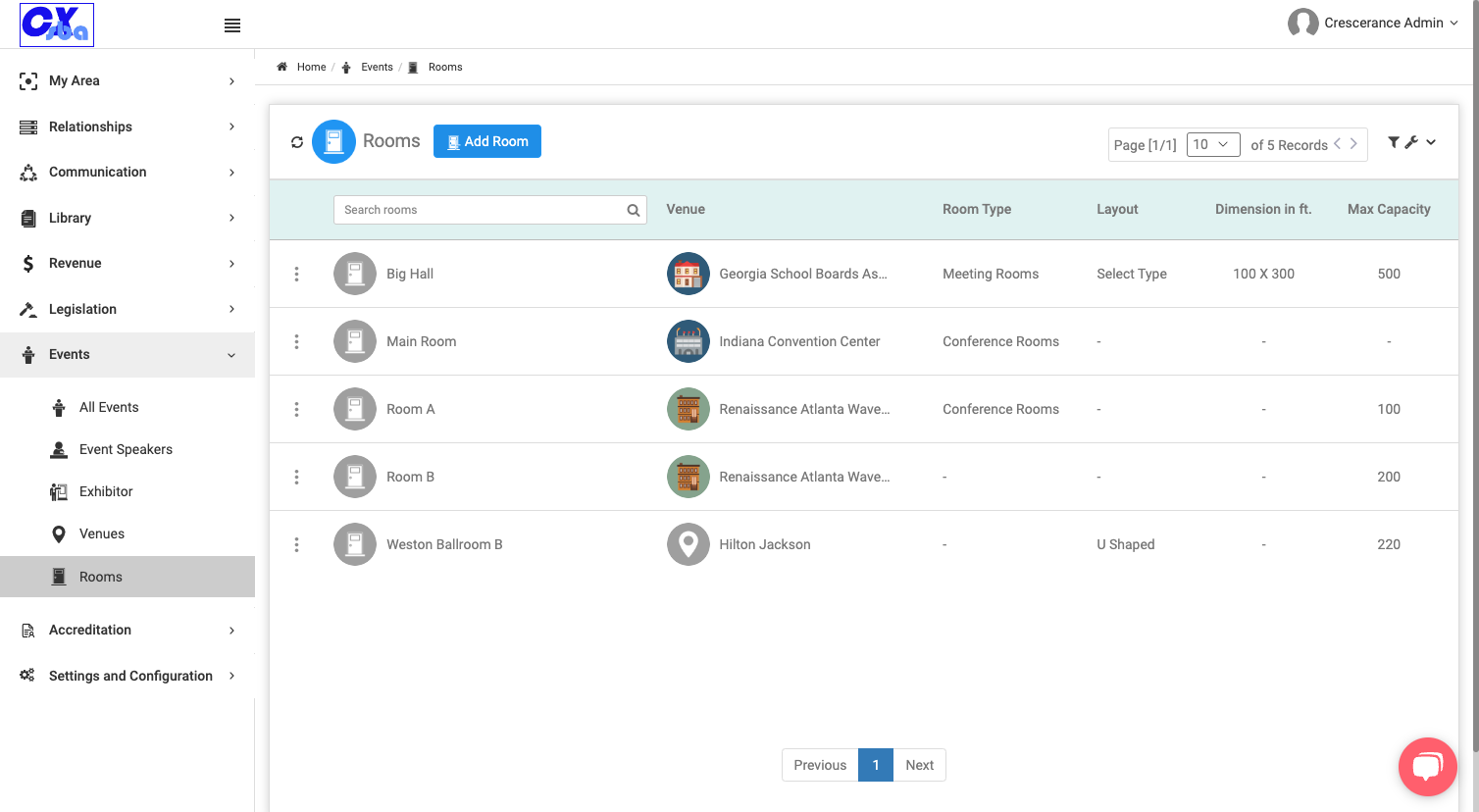Open the wrench tools icon
The width and height of the screenshot is (1479, 812).
tap(1411, 142)
